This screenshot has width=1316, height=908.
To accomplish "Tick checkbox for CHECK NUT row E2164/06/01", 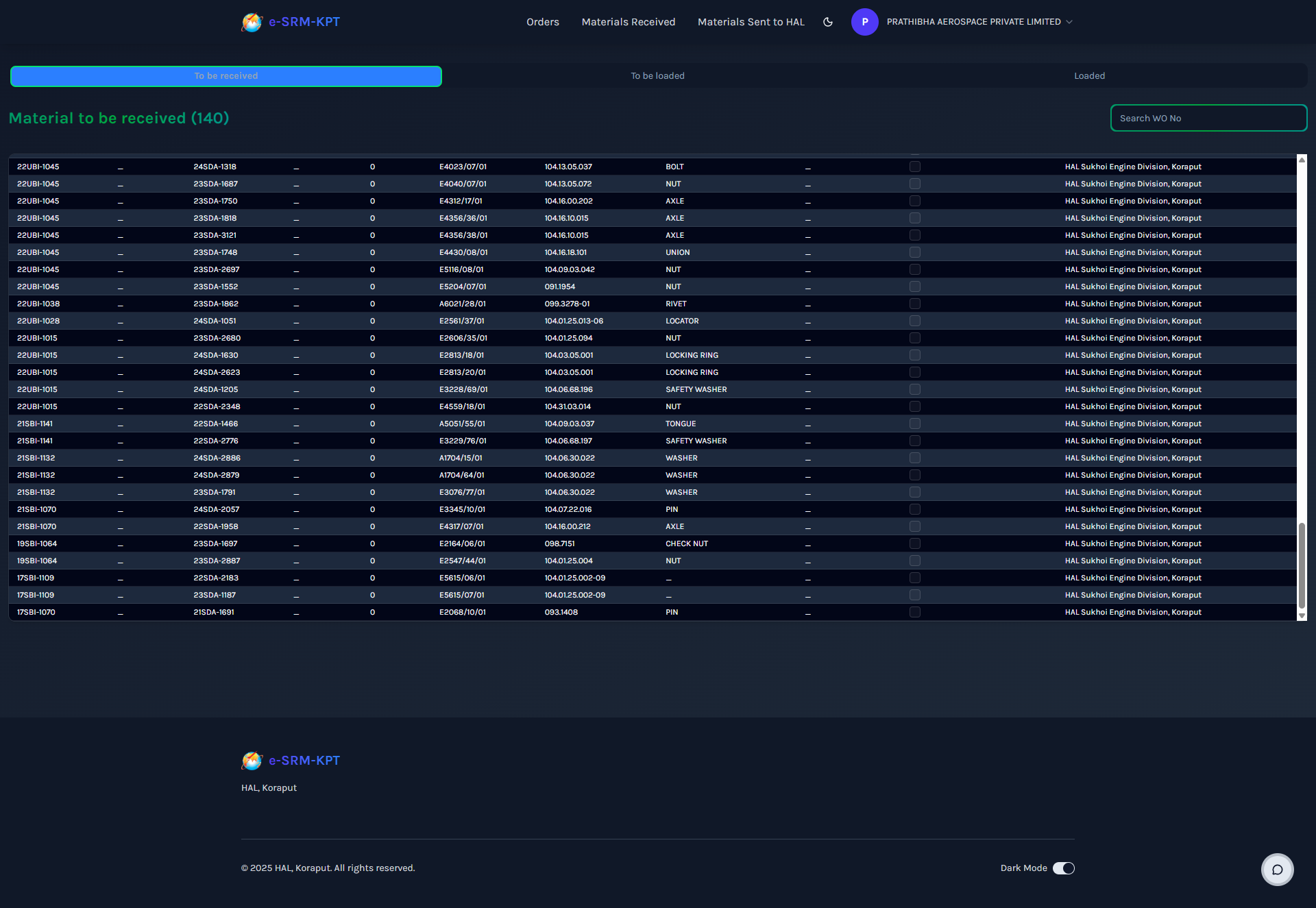I will 914,543.
